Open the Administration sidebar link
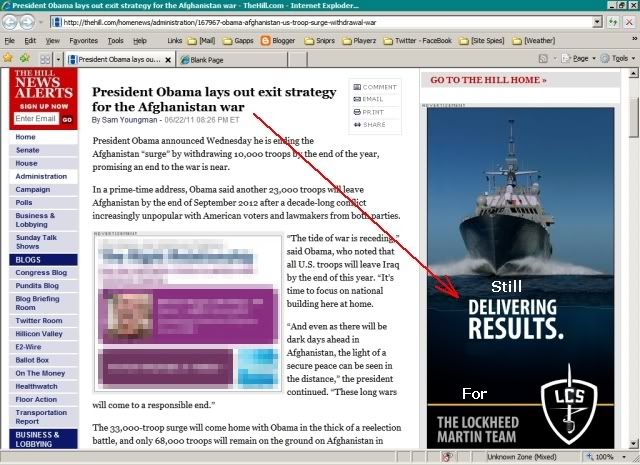The image size is (640, 465). (x=43, y=176)
